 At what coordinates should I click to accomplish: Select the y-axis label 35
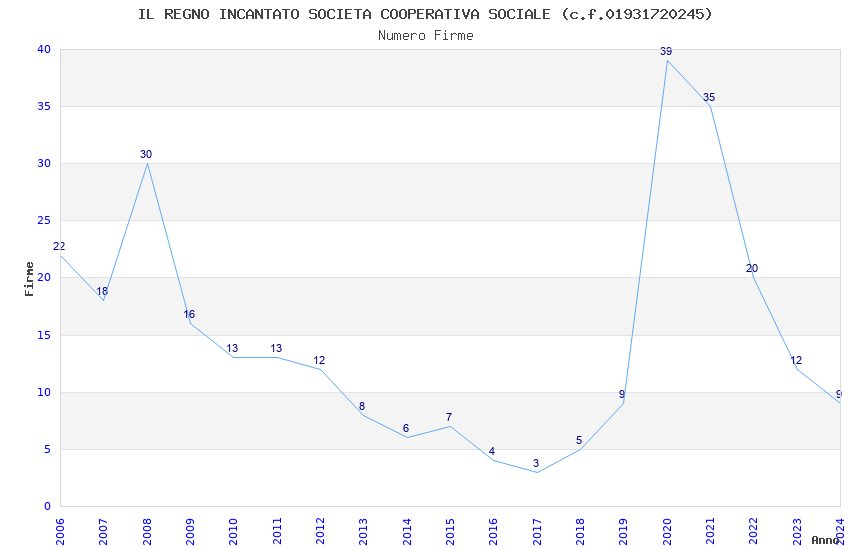click(x=44, y=106)
